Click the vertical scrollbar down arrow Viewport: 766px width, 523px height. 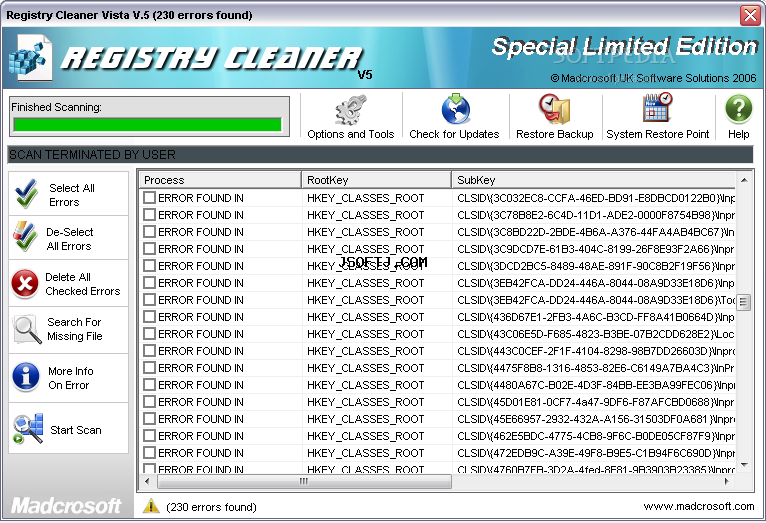(x=744, y=464)
